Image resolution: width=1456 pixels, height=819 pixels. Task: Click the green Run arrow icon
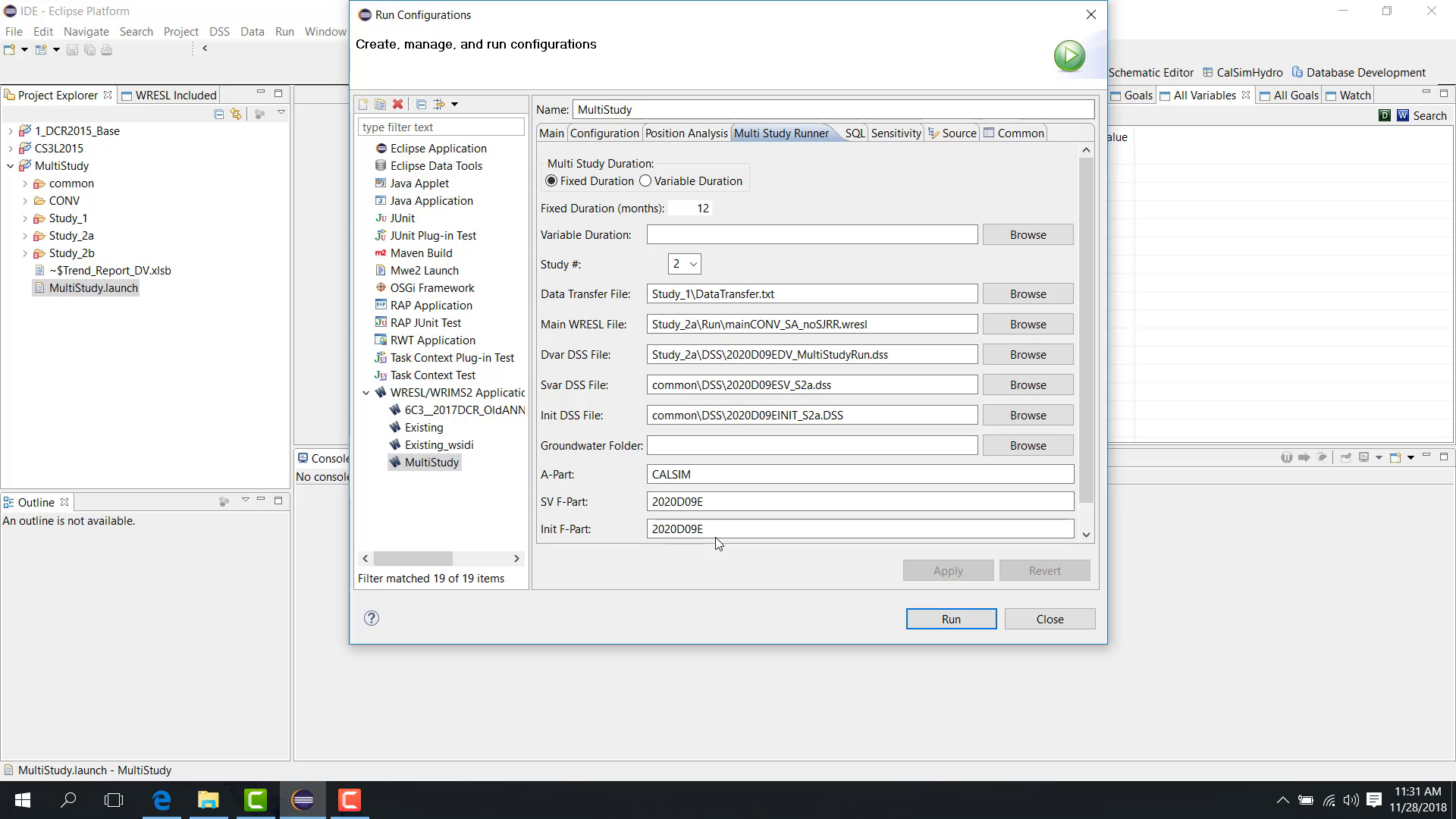pos(1069,55)
